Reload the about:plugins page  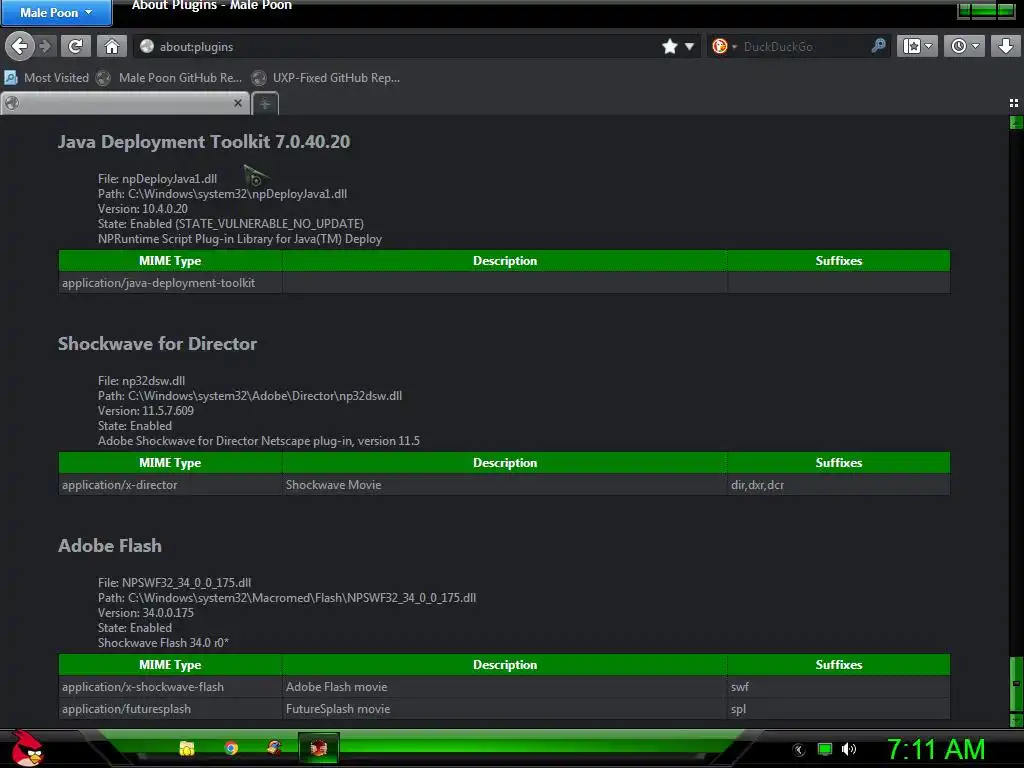tap(76, 46)
